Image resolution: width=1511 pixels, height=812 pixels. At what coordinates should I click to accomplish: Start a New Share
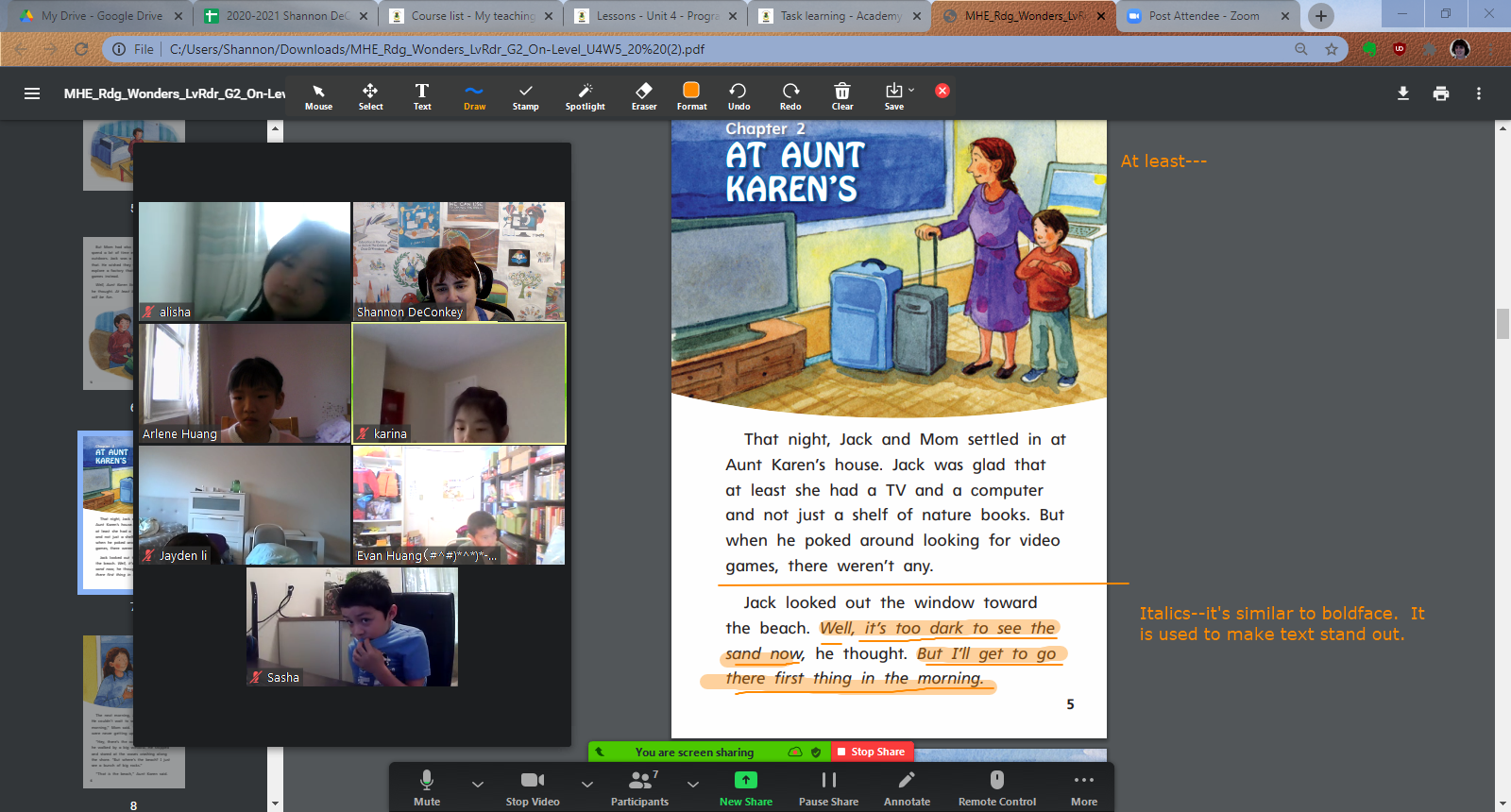tap(746, 787)
